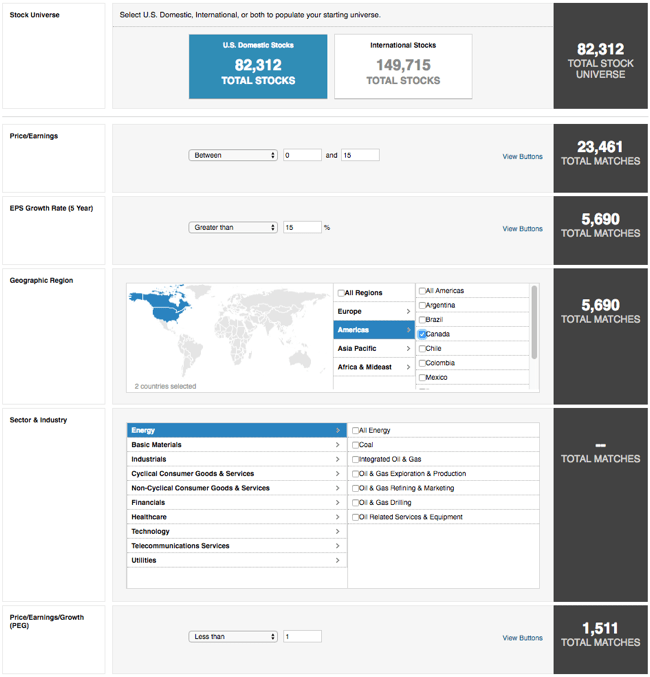The image size is (650, 677).
Task: Check Oil Related Services & Equipment
Action: [x=355, y=517]
